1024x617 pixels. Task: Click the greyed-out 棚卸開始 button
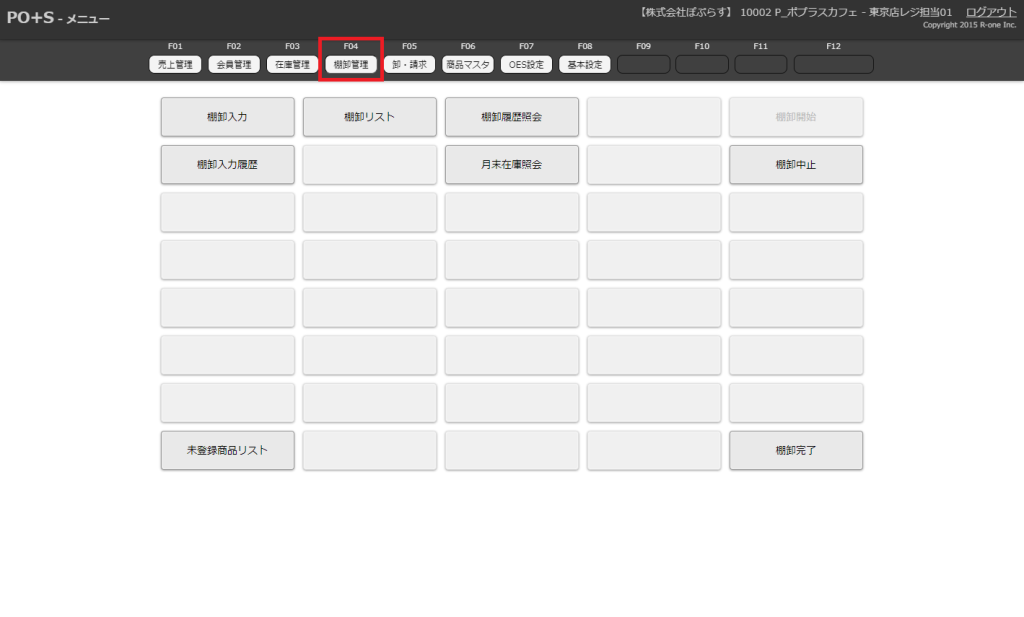[796, 117]
